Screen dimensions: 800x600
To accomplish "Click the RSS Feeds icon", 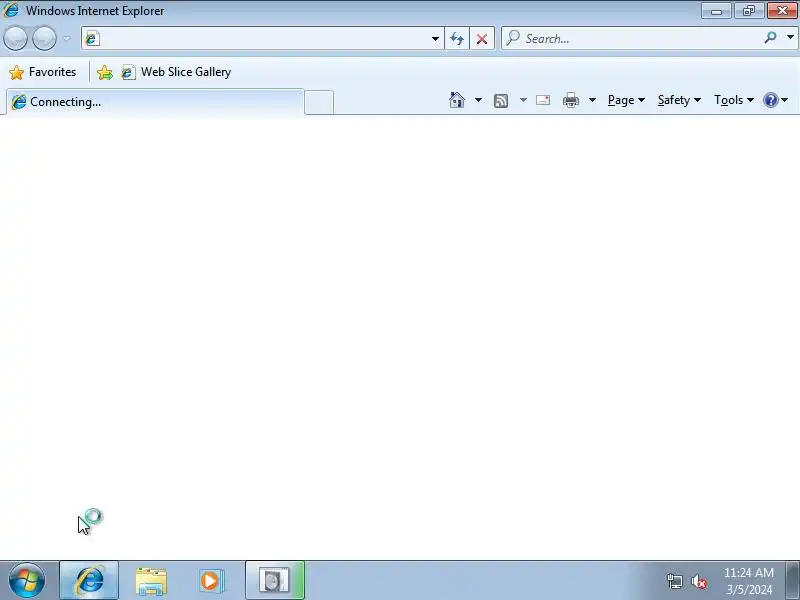I will point(501,101).
